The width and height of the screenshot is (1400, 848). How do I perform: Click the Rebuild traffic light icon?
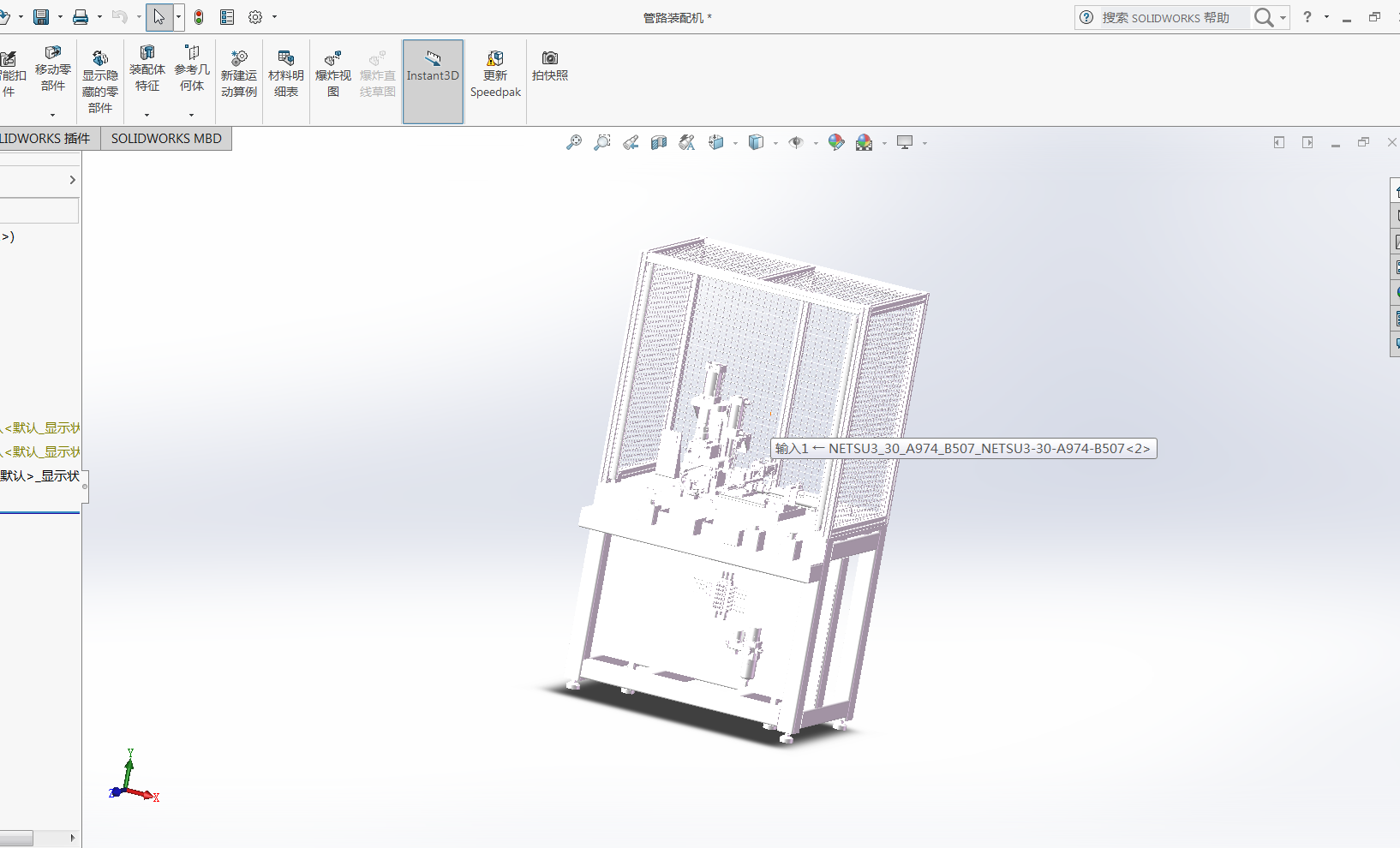[199, 17]
